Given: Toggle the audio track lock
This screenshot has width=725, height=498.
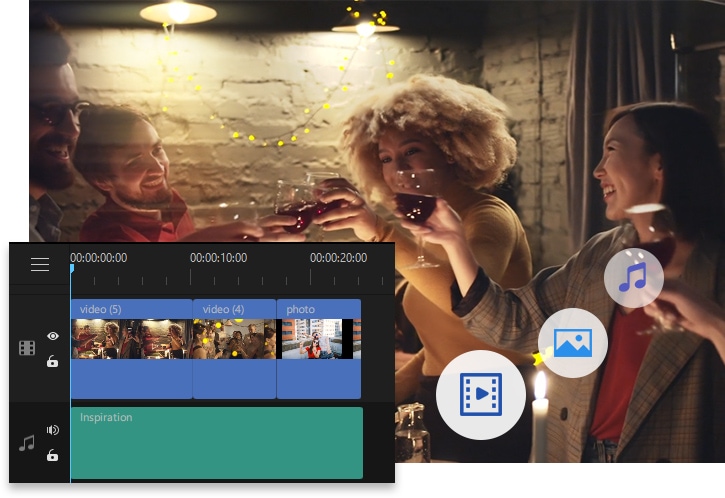Looking at the screenshot, I should 53,455.
